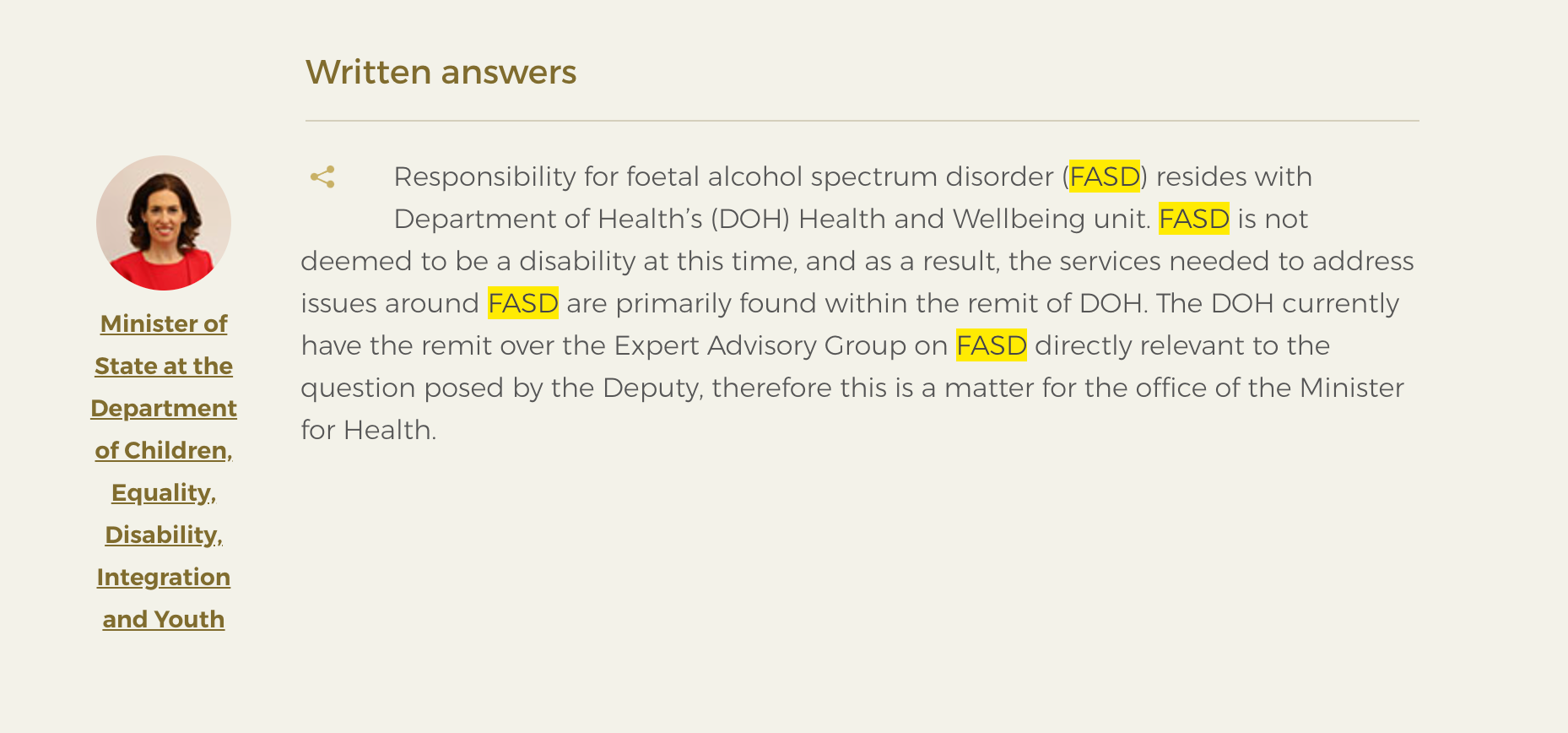
Task: Click the 'and Youth' link line
Action: [x=164, y=619]
